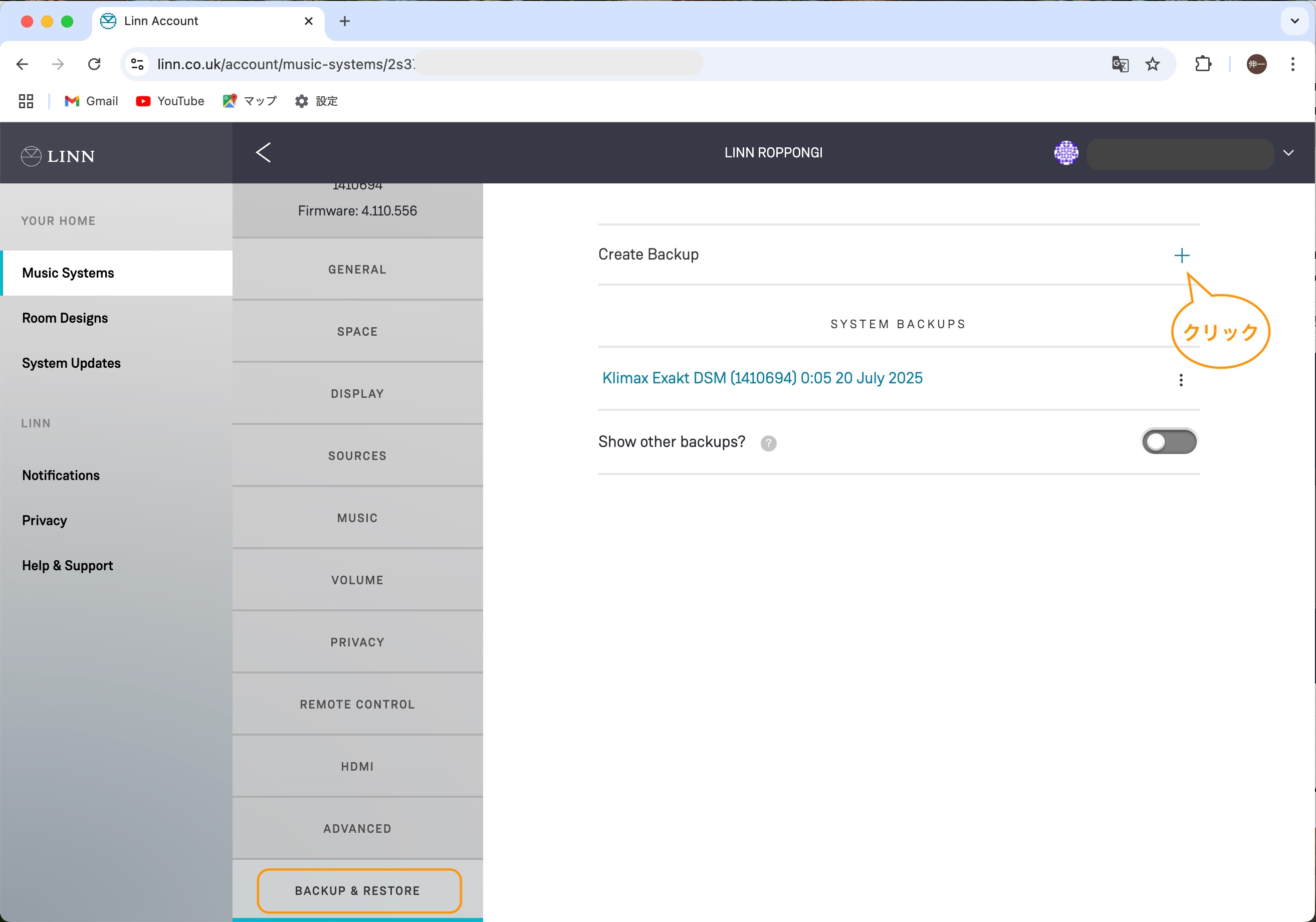This screenshot has height=922, width=1316.
Task: Select the Linn Account browser tab
Action: point(208,21)
